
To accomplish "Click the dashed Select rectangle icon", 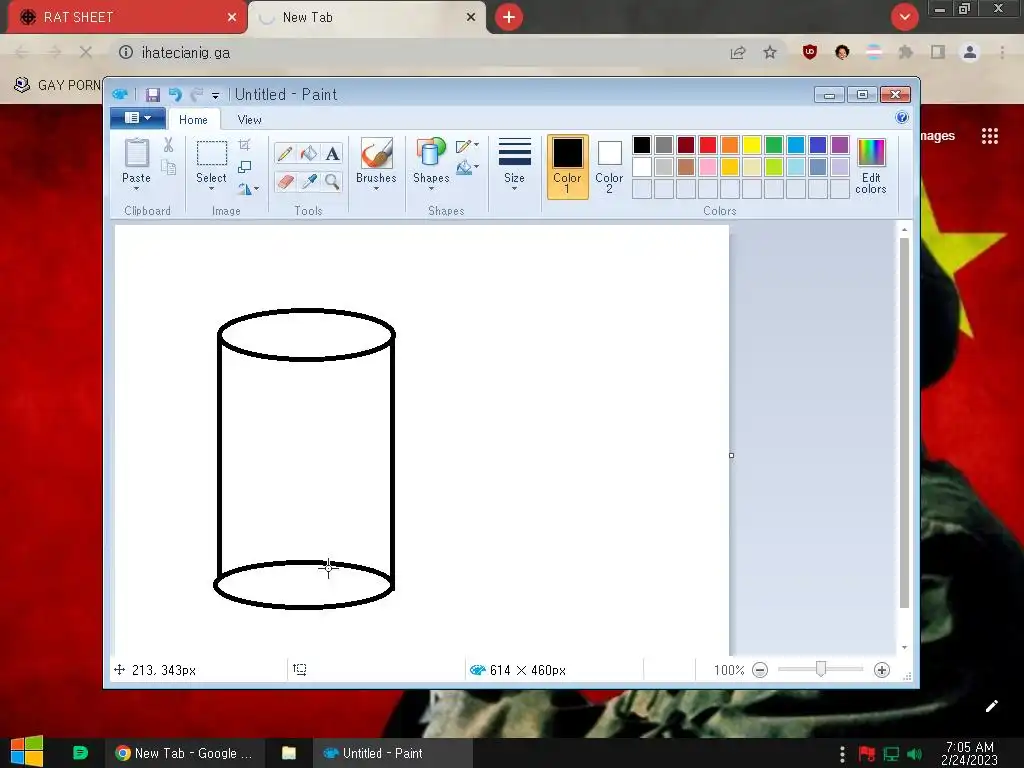I will [x=212, y=153].
